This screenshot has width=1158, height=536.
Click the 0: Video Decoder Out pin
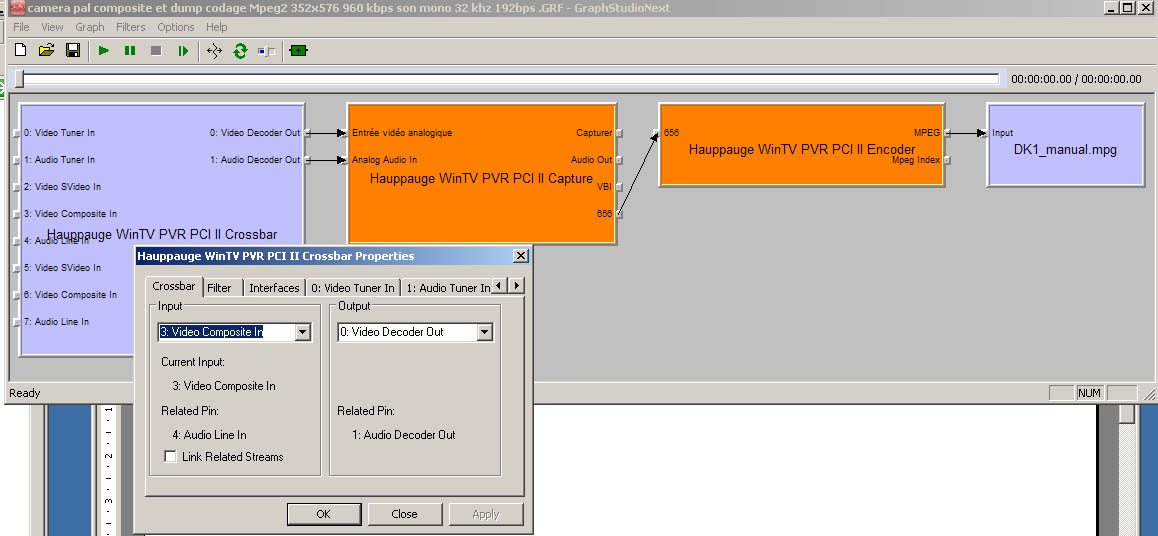(x=308, y=133)
